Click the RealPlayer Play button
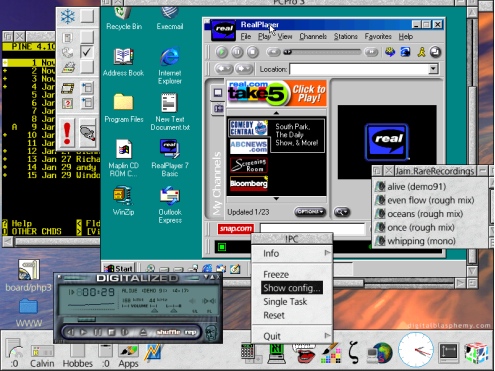This screenshot has width=495, height=371. click(x=221, y=52)
